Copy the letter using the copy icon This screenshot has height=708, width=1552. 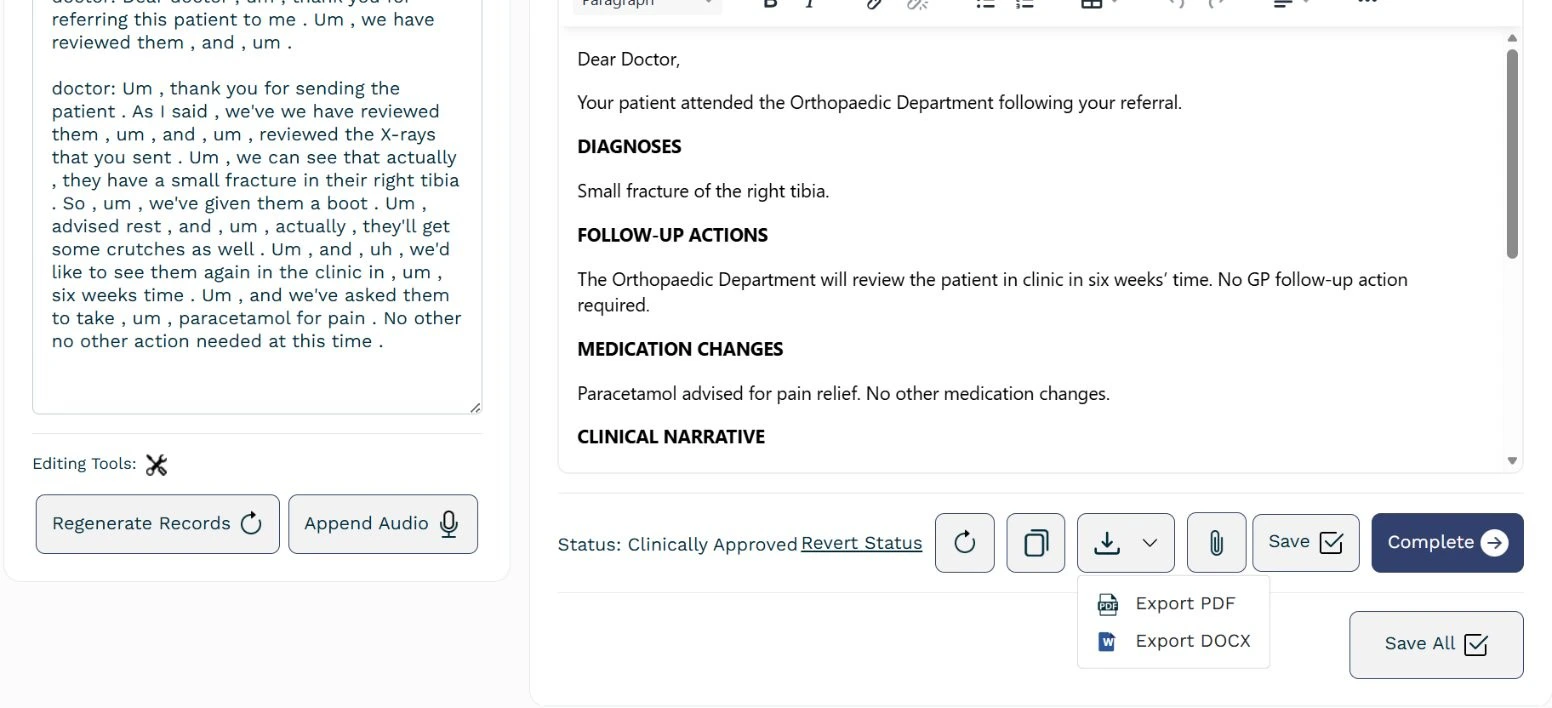point(1035,542)
